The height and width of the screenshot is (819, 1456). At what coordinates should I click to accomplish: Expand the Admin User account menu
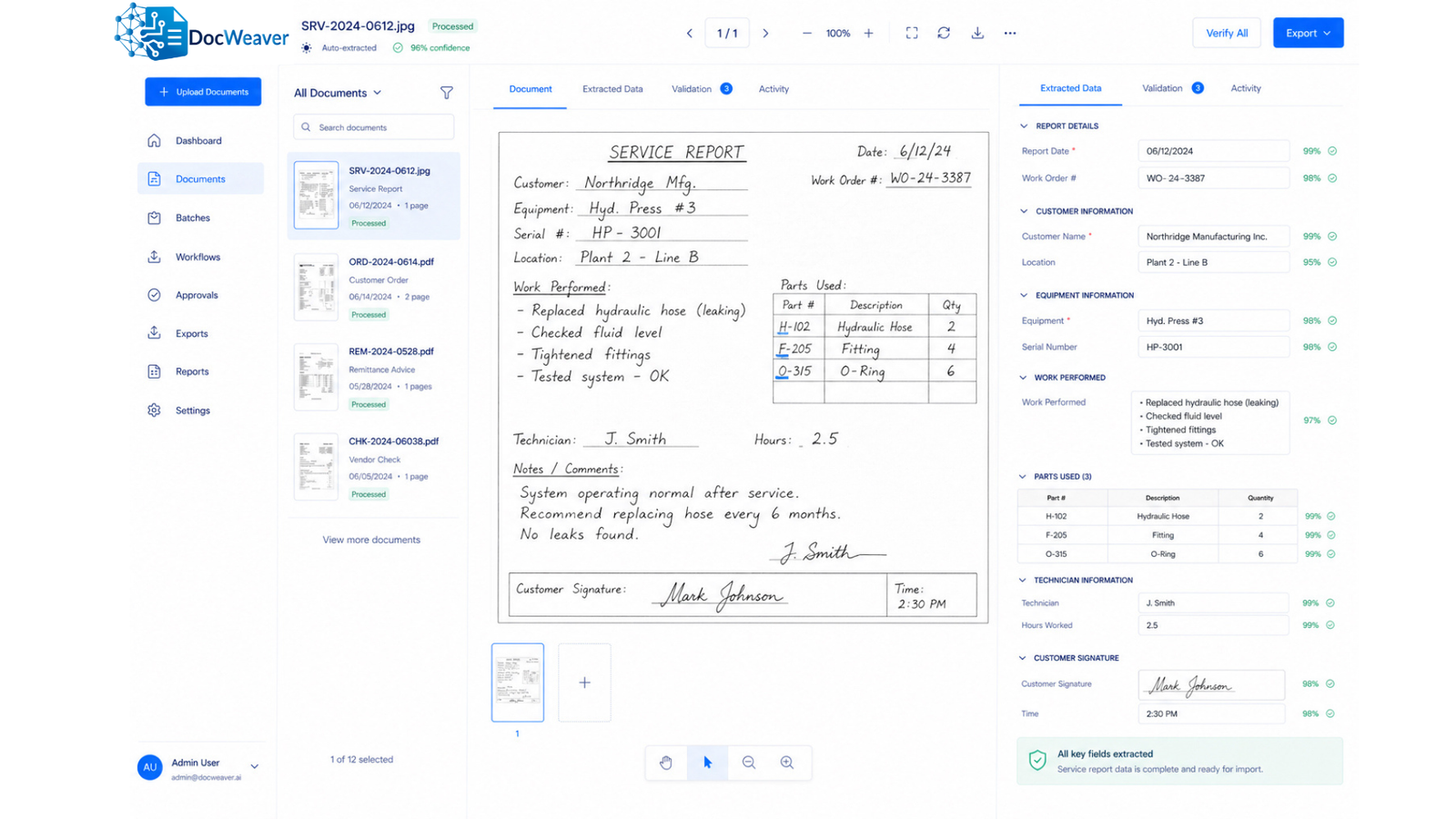(x=255, y=767)
